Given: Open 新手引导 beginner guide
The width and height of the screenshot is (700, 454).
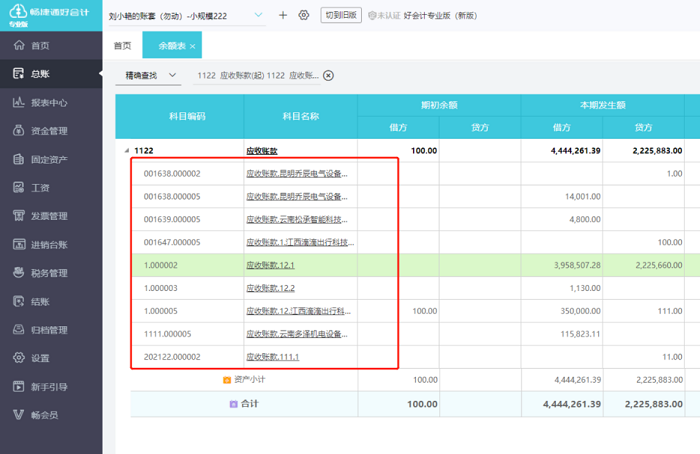Looking at the screenshot, I should point(48,386).
